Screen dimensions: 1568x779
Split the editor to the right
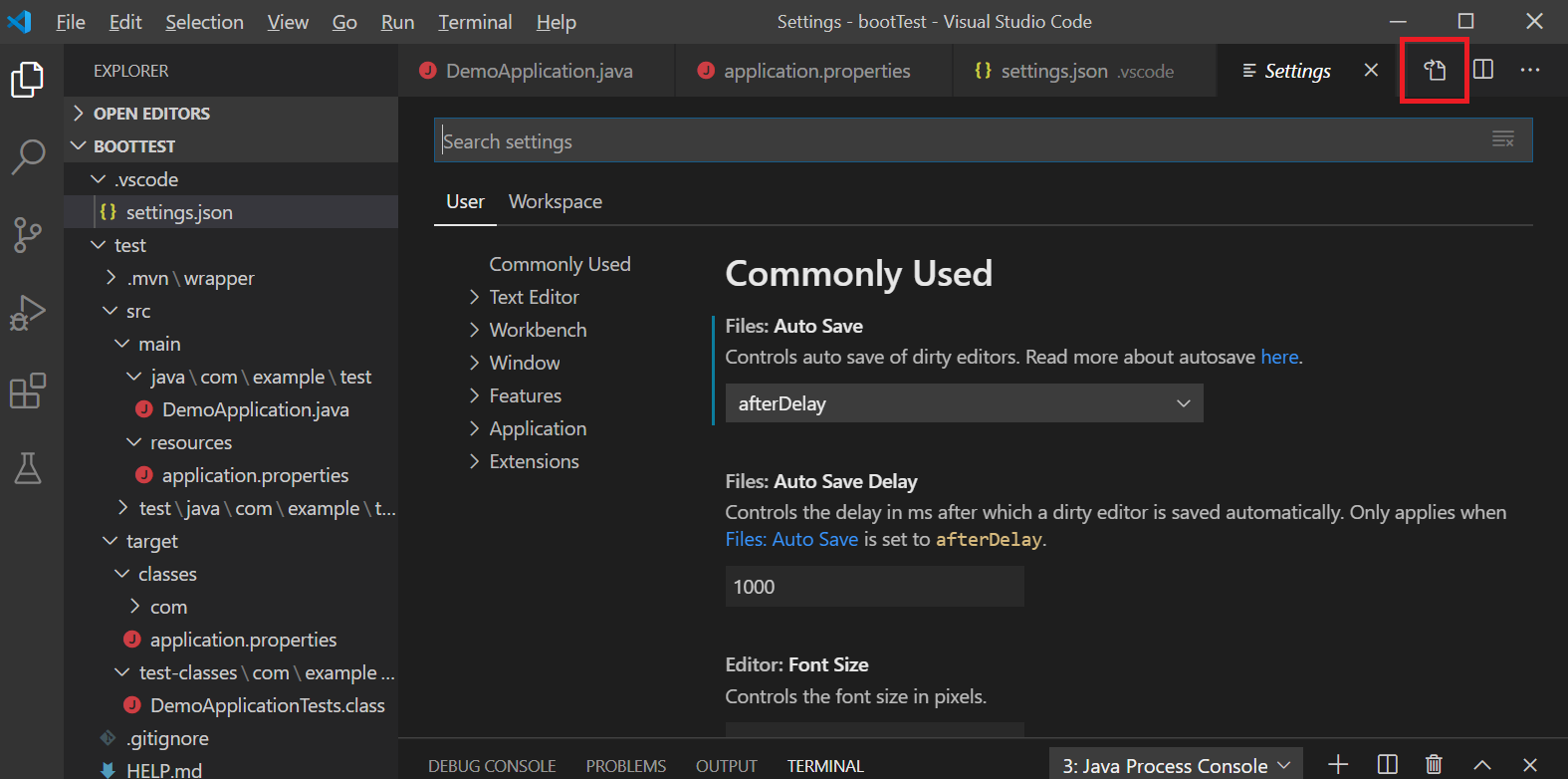[x=1483, y=70]
